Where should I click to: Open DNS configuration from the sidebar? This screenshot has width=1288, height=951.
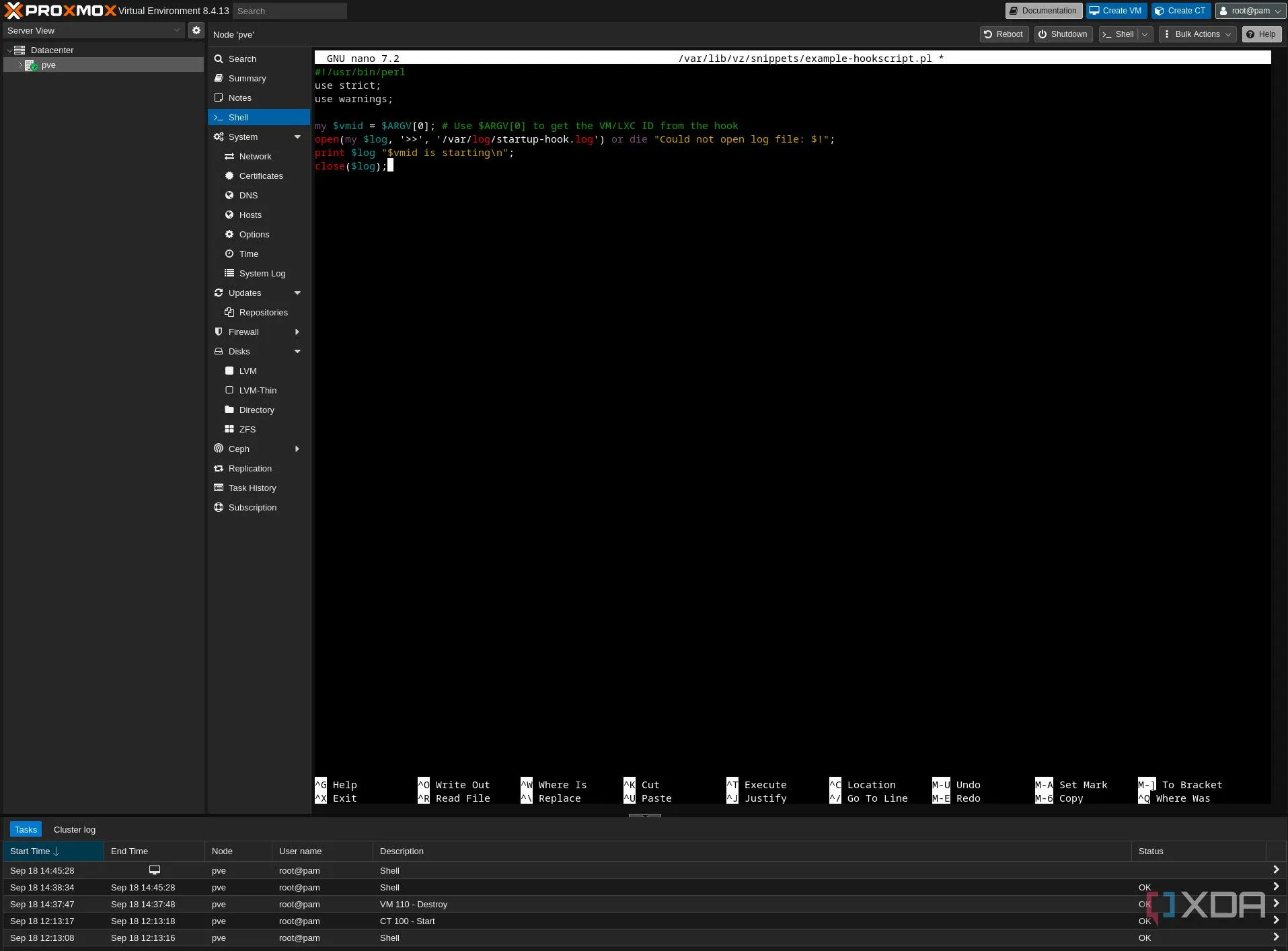click(229, 195)
